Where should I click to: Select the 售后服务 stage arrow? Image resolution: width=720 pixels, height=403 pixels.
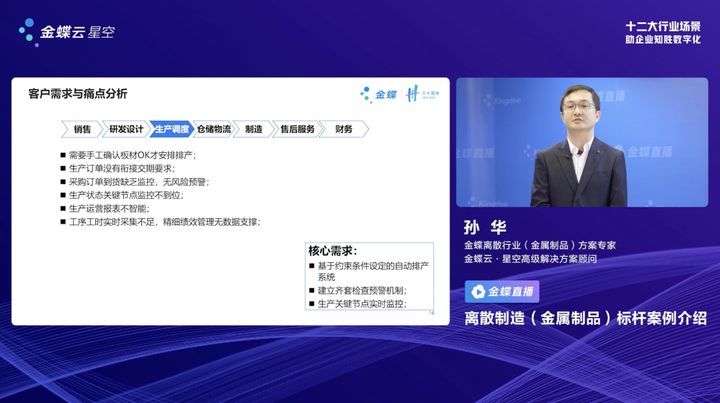[x=297, y=129]
